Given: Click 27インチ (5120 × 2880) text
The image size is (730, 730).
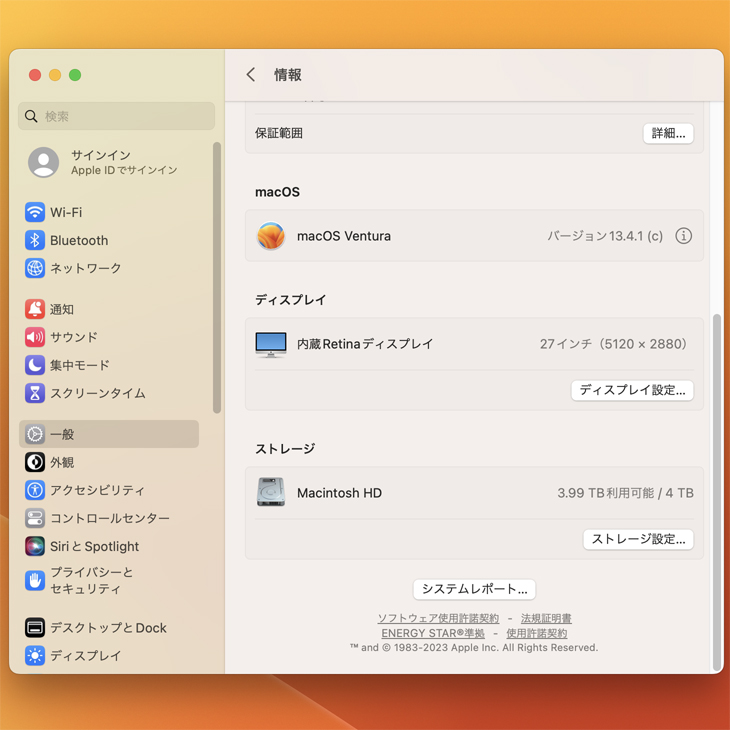Looking at the screenshot, I should [x=616, y=344].
